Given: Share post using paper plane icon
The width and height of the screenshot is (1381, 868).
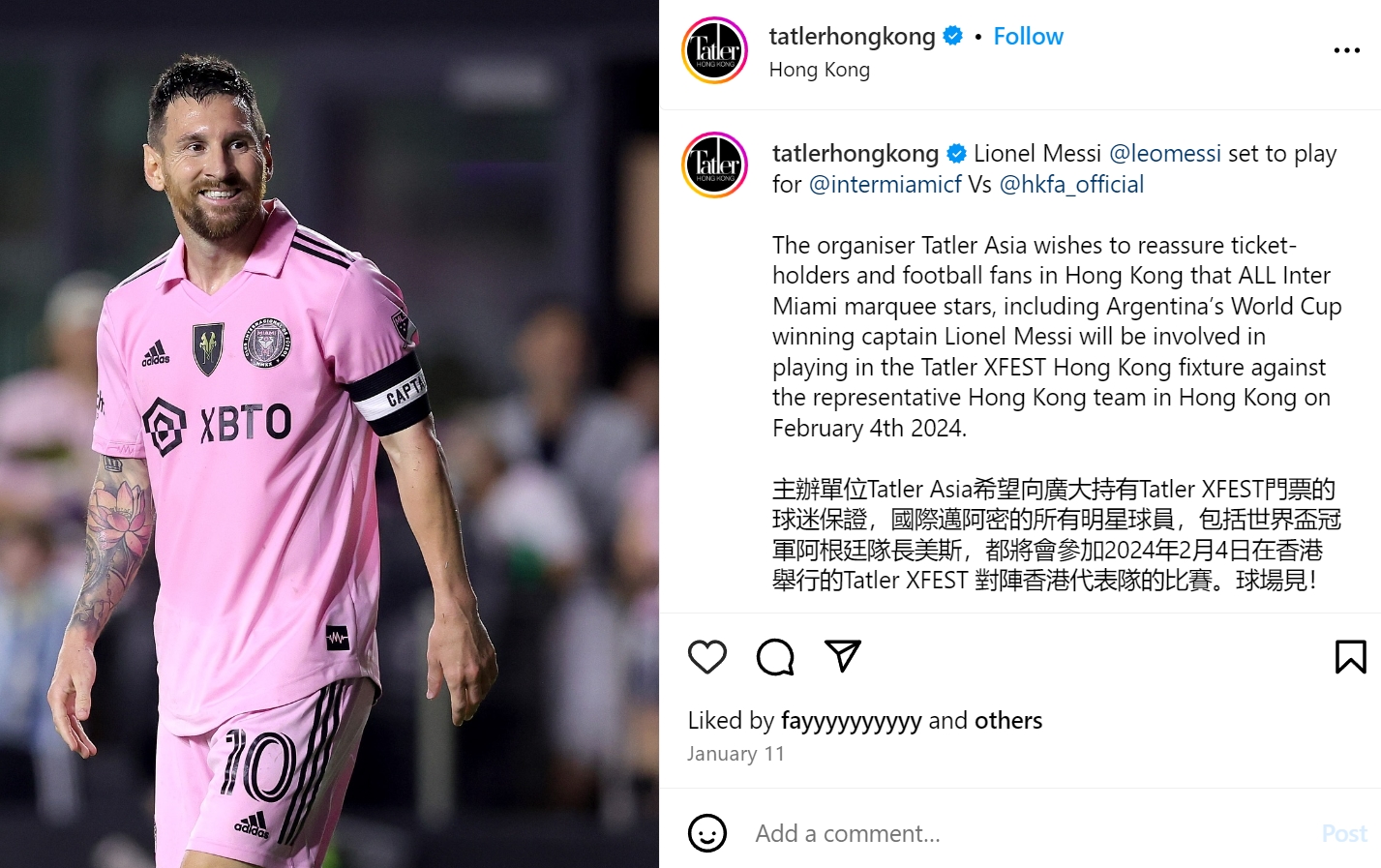Looking at the screenshot, I should pyautogui.click(x=843, y=656).
